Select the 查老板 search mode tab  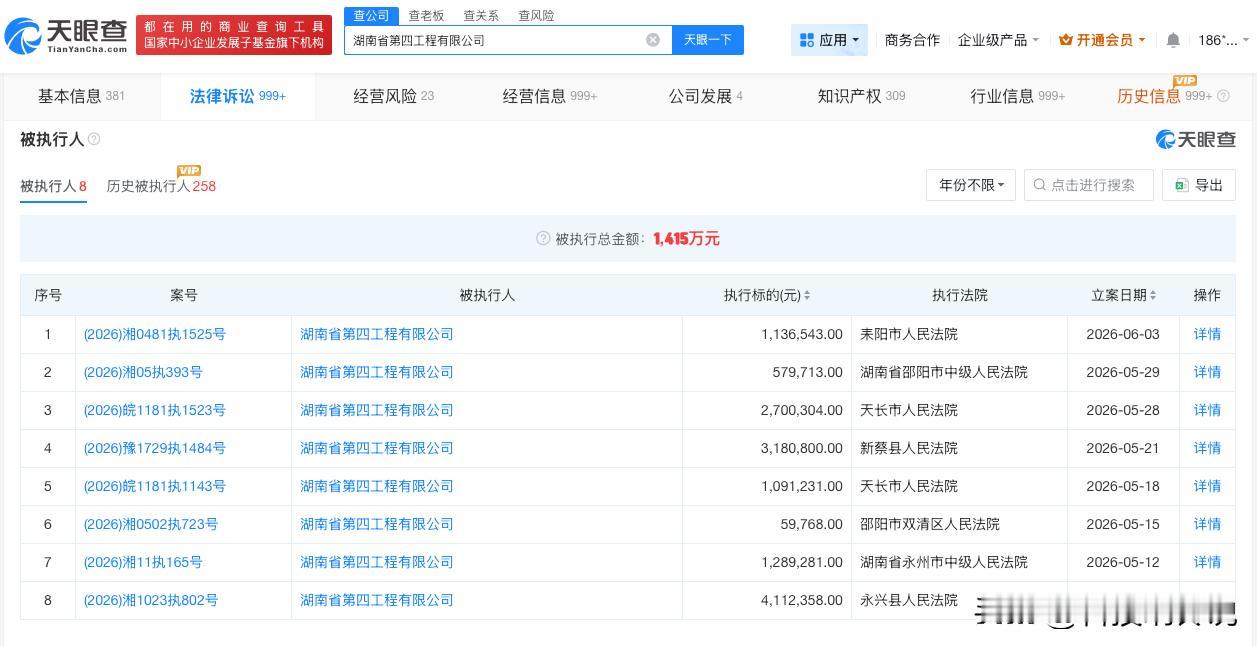(426, 15)
